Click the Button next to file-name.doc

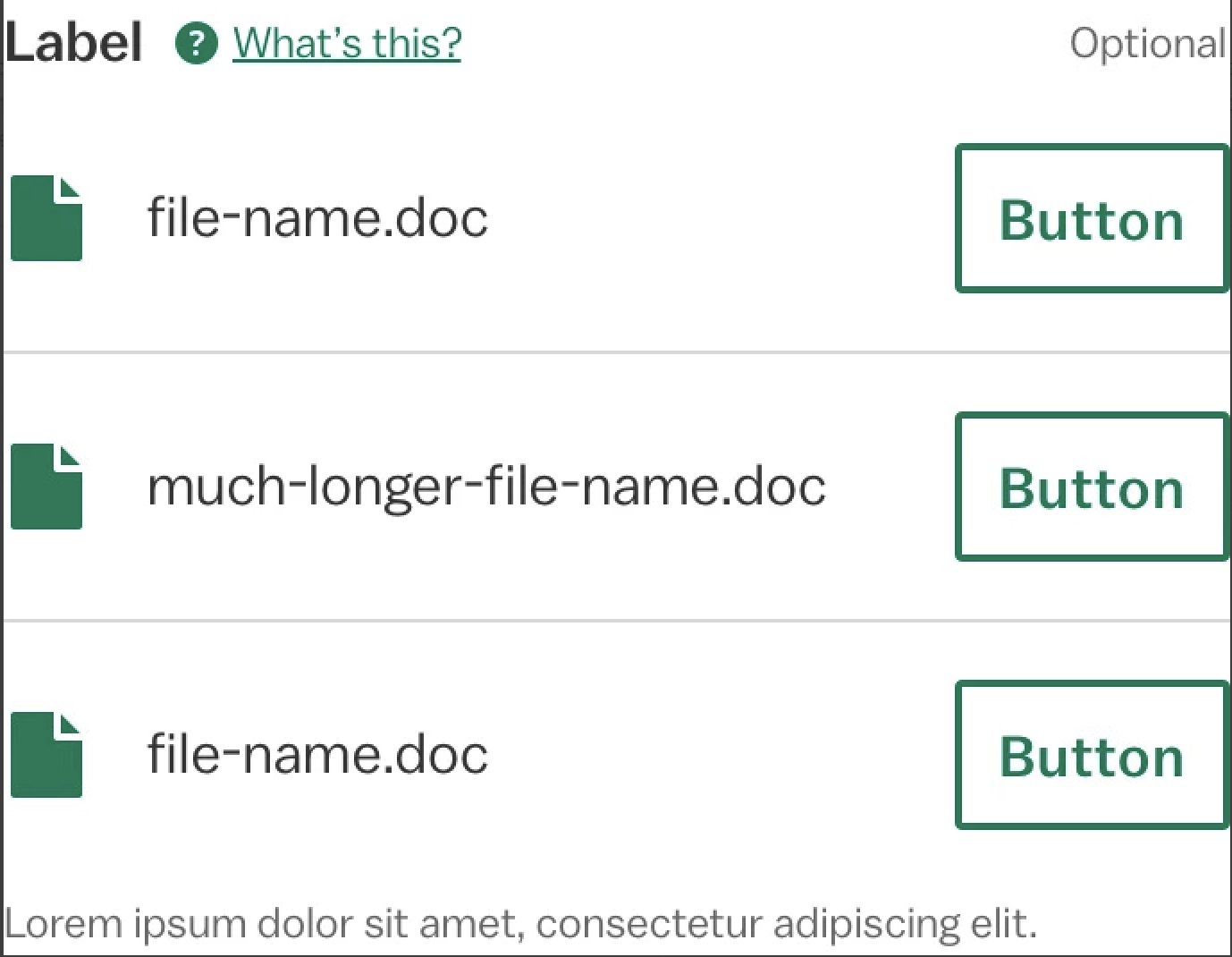(1091, 218)
